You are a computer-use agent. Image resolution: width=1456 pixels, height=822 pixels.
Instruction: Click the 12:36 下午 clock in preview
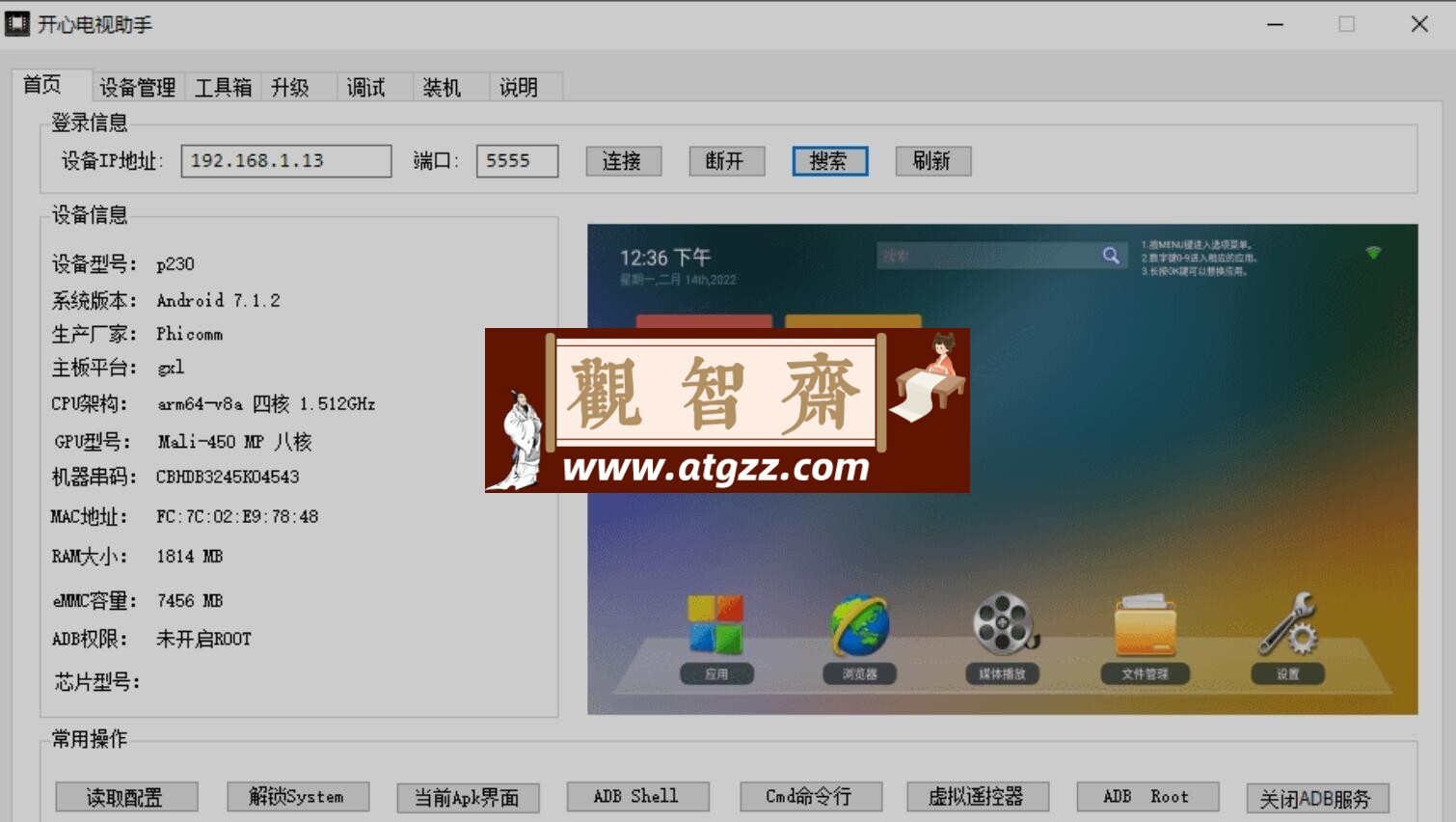coord(665,258)
